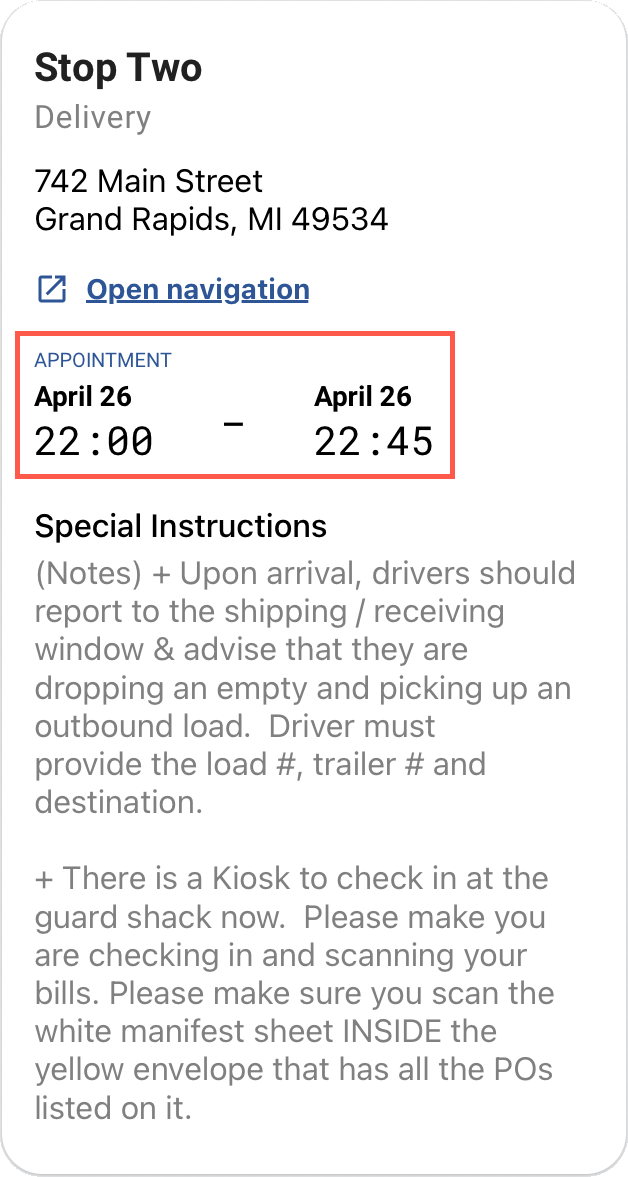Screen dimensions: 628x1177
Task: Select the appointment start date April 26
Action: [83, 396]
